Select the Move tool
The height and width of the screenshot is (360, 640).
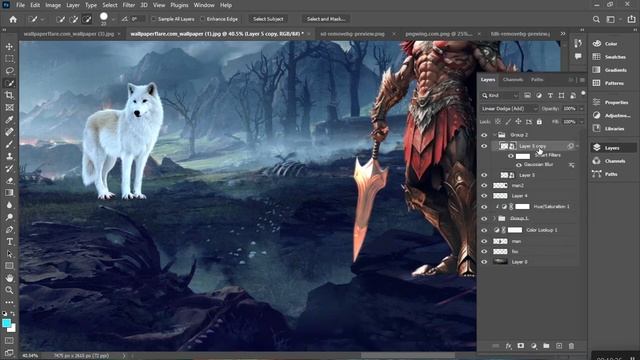pos(9,47)
